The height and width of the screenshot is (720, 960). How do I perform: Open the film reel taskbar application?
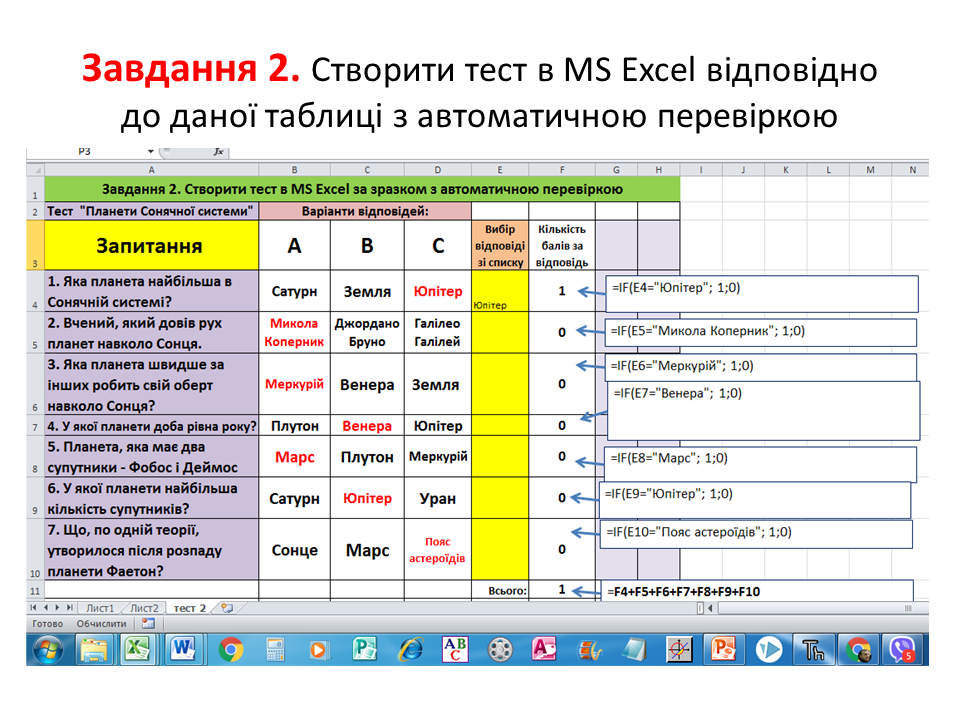500,650
